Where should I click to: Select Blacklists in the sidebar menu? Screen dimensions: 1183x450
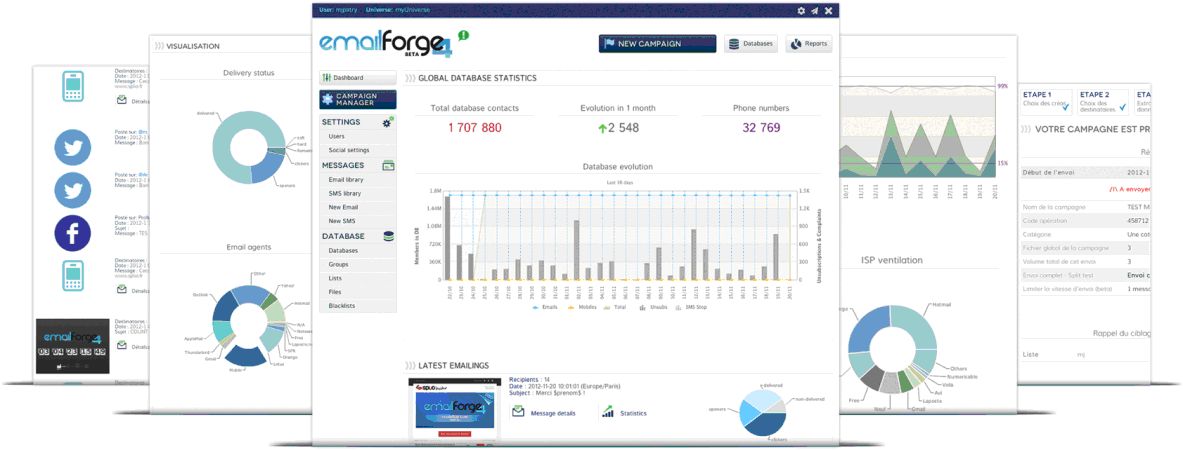coord(343,305)
